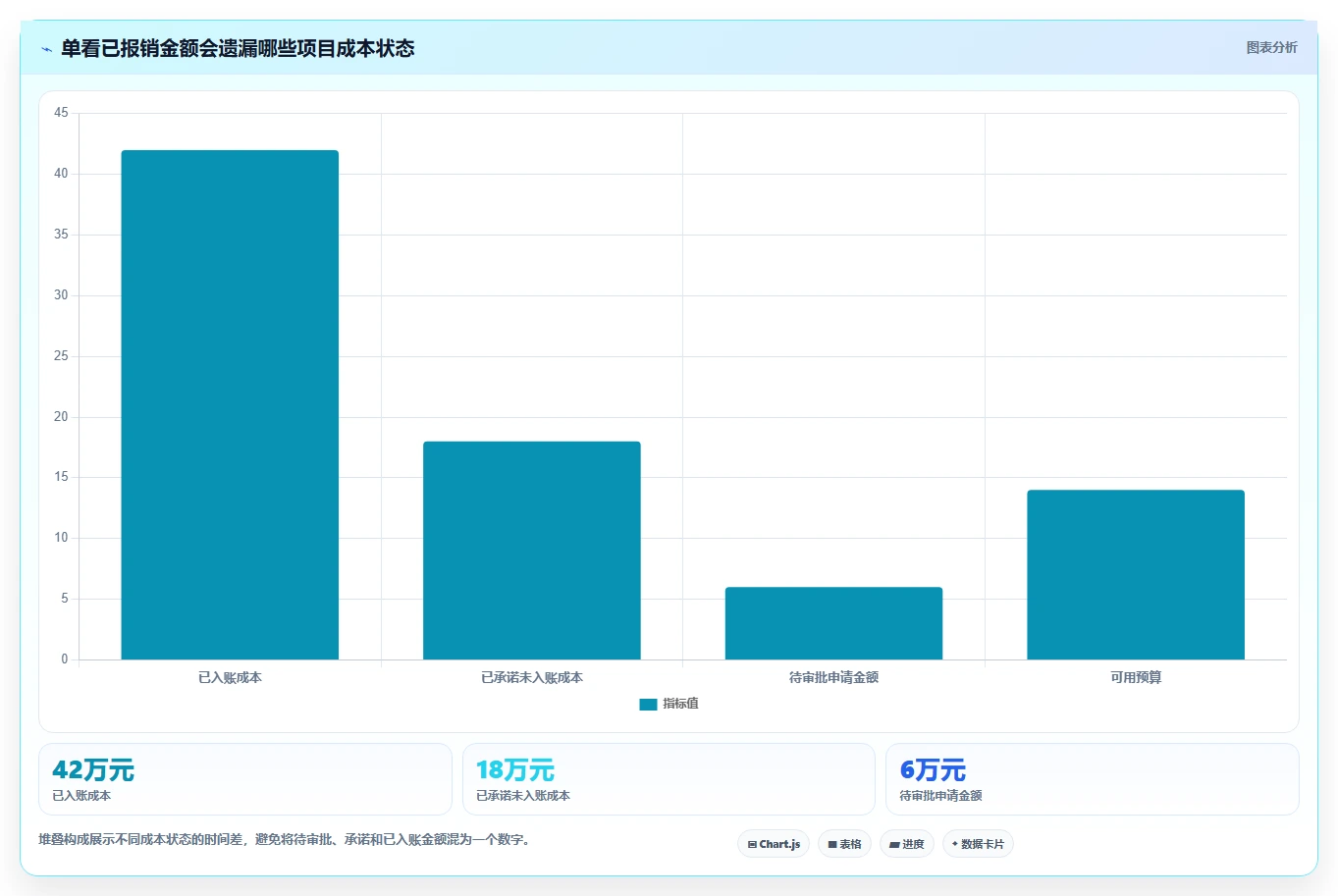The height and width of the screenshot is (896, 1338).
Task: Click the lightning icon beside the title
Action: pyautogui.click(x=46, y=49)
